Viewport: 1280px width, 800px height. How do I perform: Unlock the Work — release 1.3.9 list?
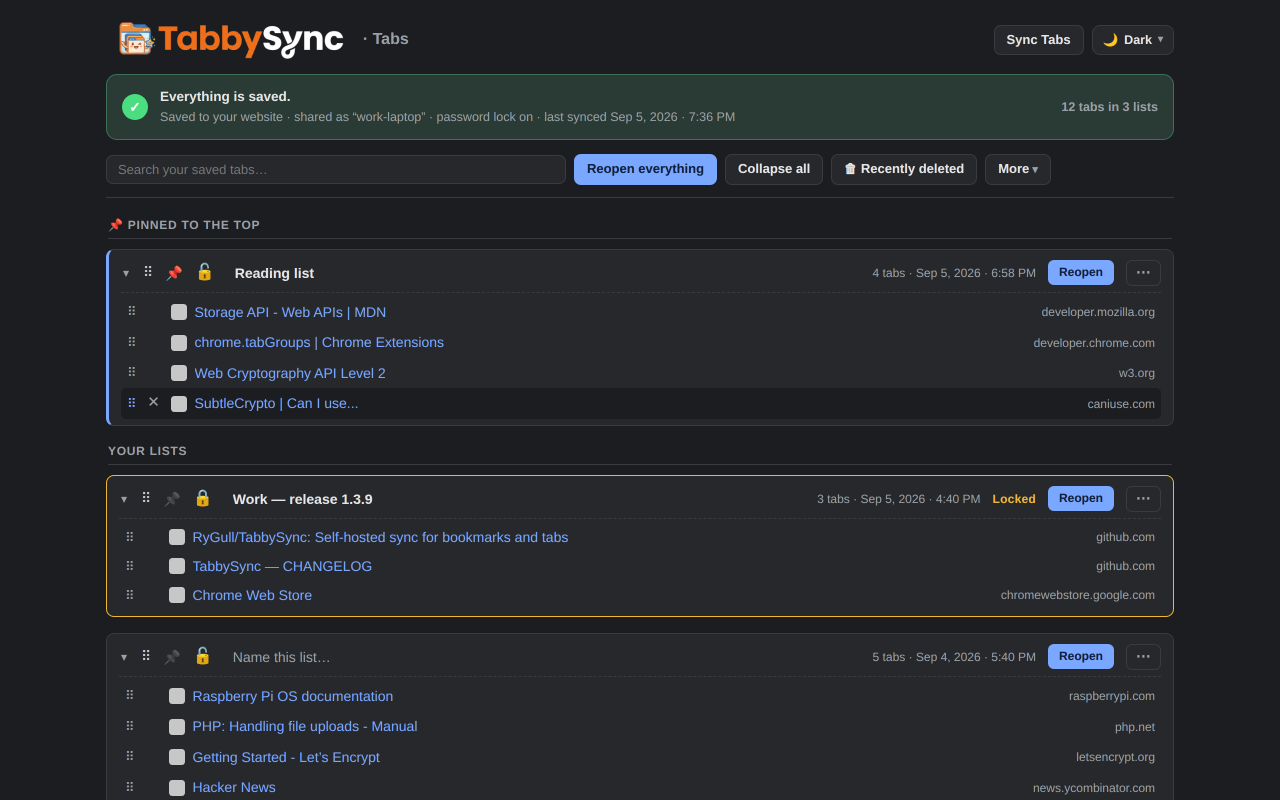(x=203, y=498)
